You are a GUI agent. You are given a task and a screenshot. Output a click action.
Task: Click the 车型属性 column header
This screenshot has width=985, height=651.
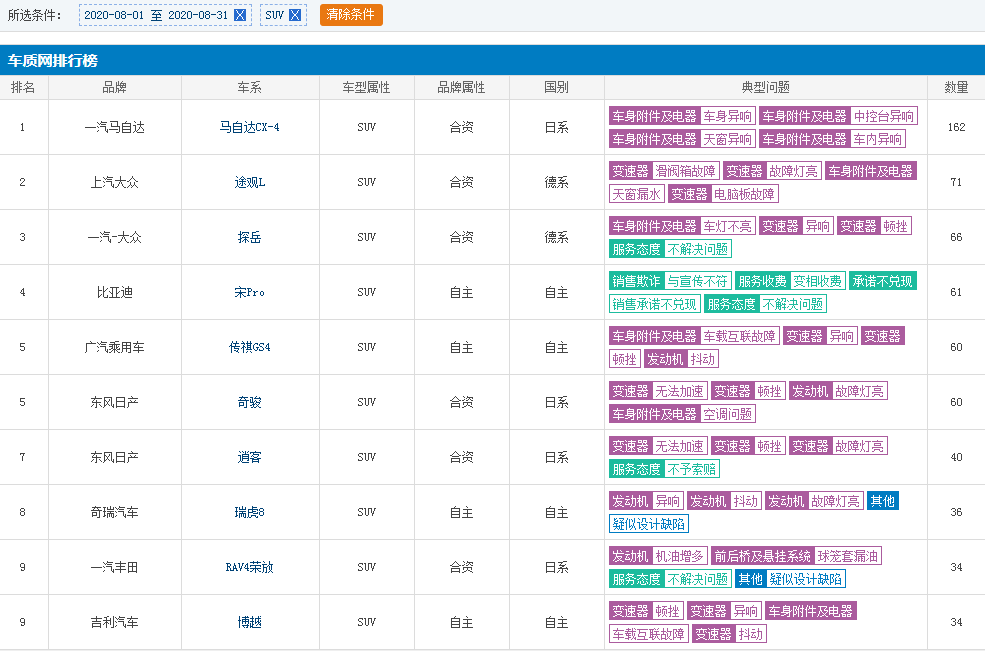(366, 87)
